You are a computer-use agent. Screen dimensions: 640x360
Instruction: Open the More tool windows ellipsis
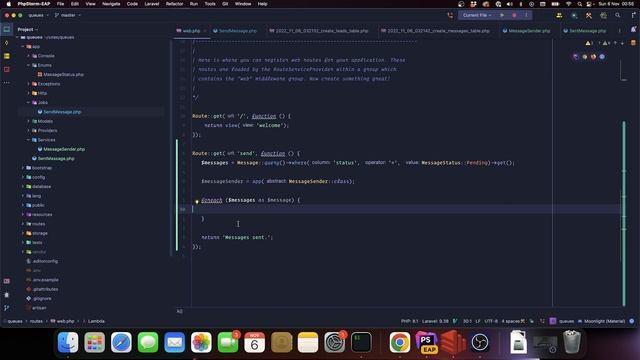(x=7, y=83)
